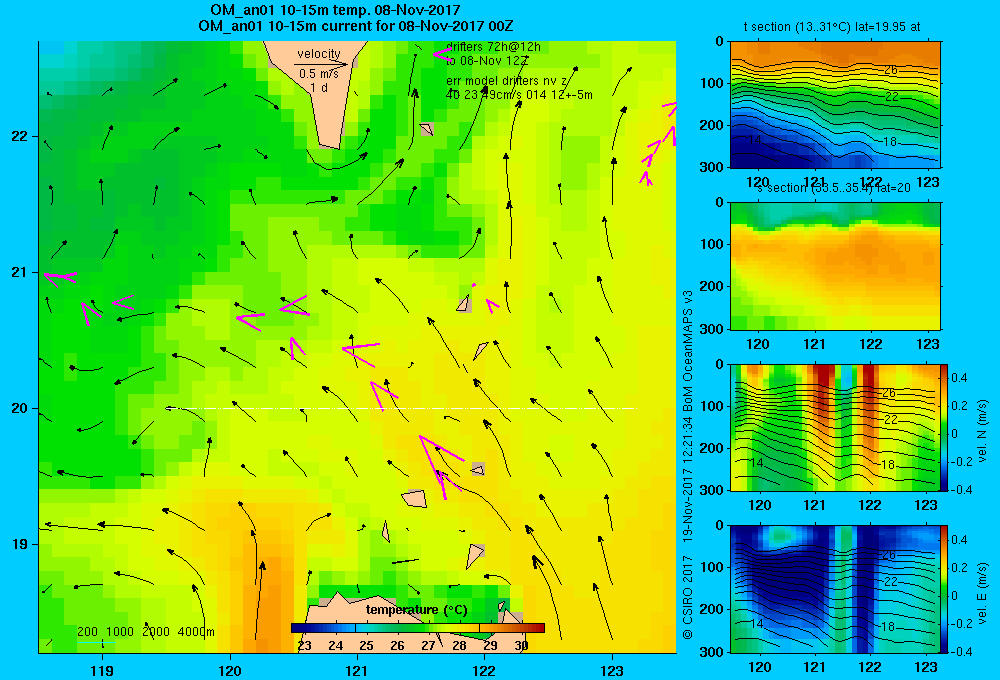Click the value 23 on the temperature colorbar
Screen dimensions: 1000x680
point(304,646)
